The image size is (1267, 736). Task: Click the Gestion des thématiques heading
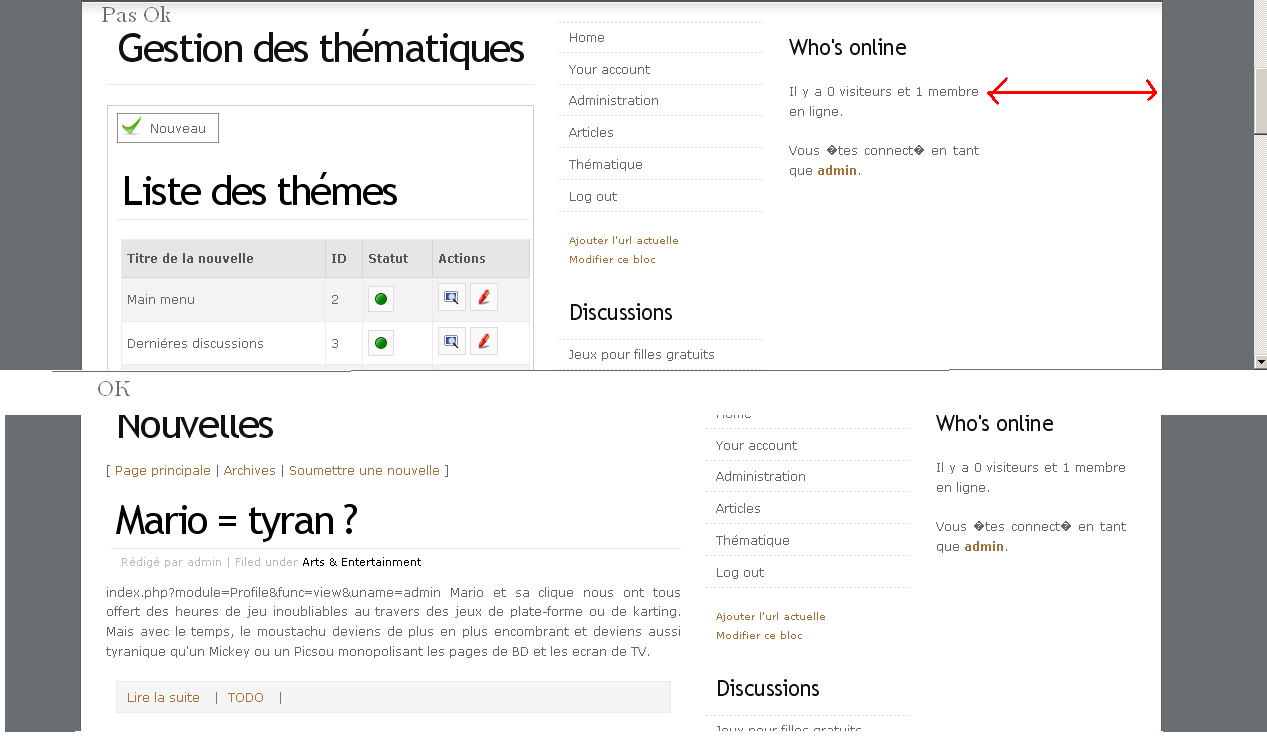321,48
